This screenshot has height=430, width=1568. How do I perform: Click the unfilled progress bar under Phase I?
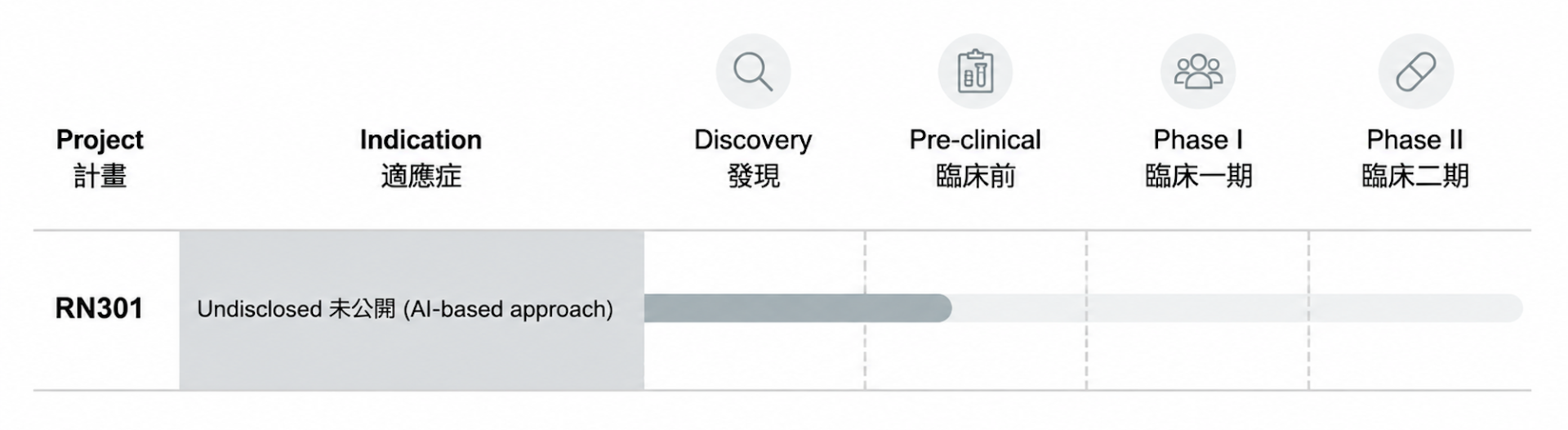(1197, 308)
